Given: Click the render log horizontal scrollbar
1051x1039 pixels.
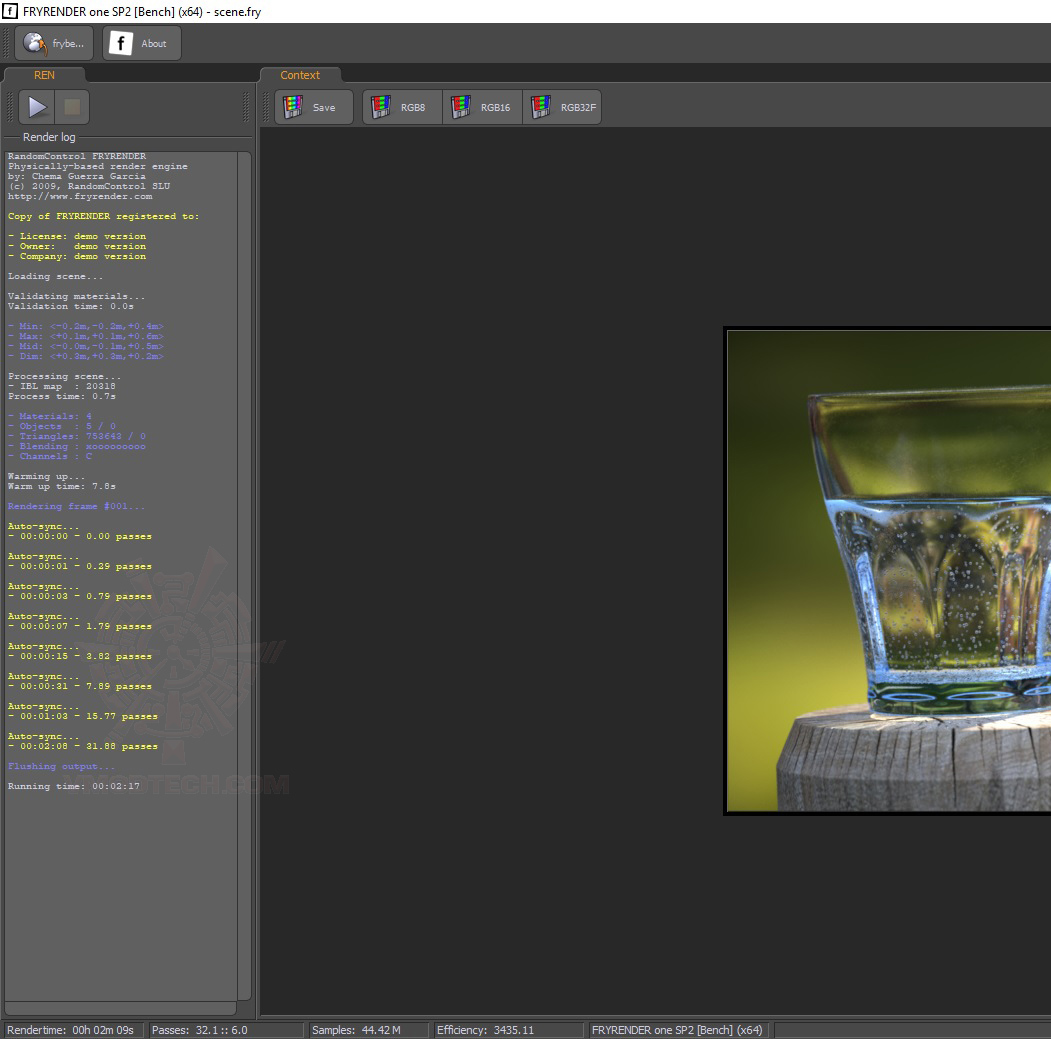Looking at the screenshot, I should pyautogui.click(x=121, y=1008).
